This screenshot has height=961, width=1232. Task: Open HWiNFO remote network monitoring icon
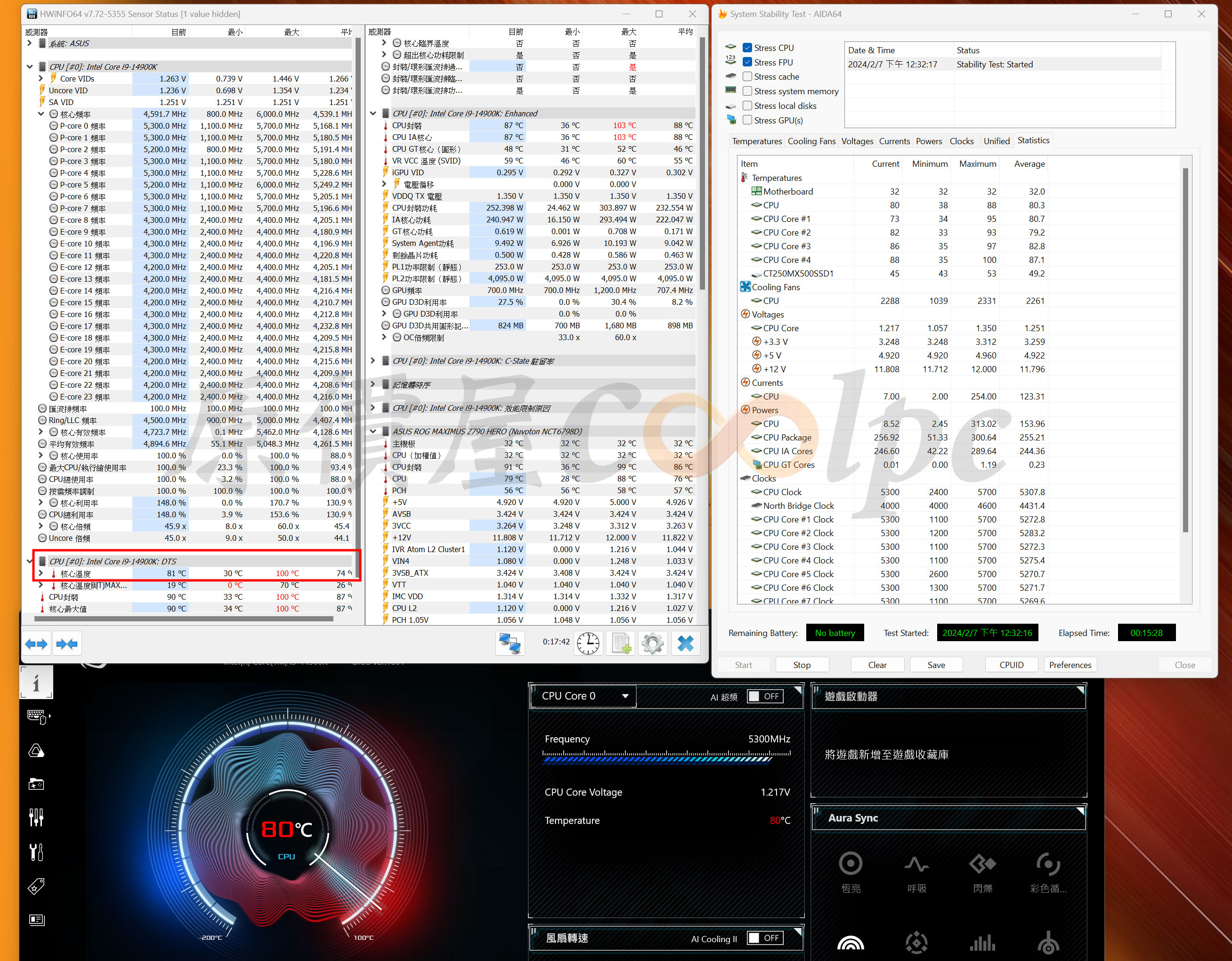(x=510, y=643)
